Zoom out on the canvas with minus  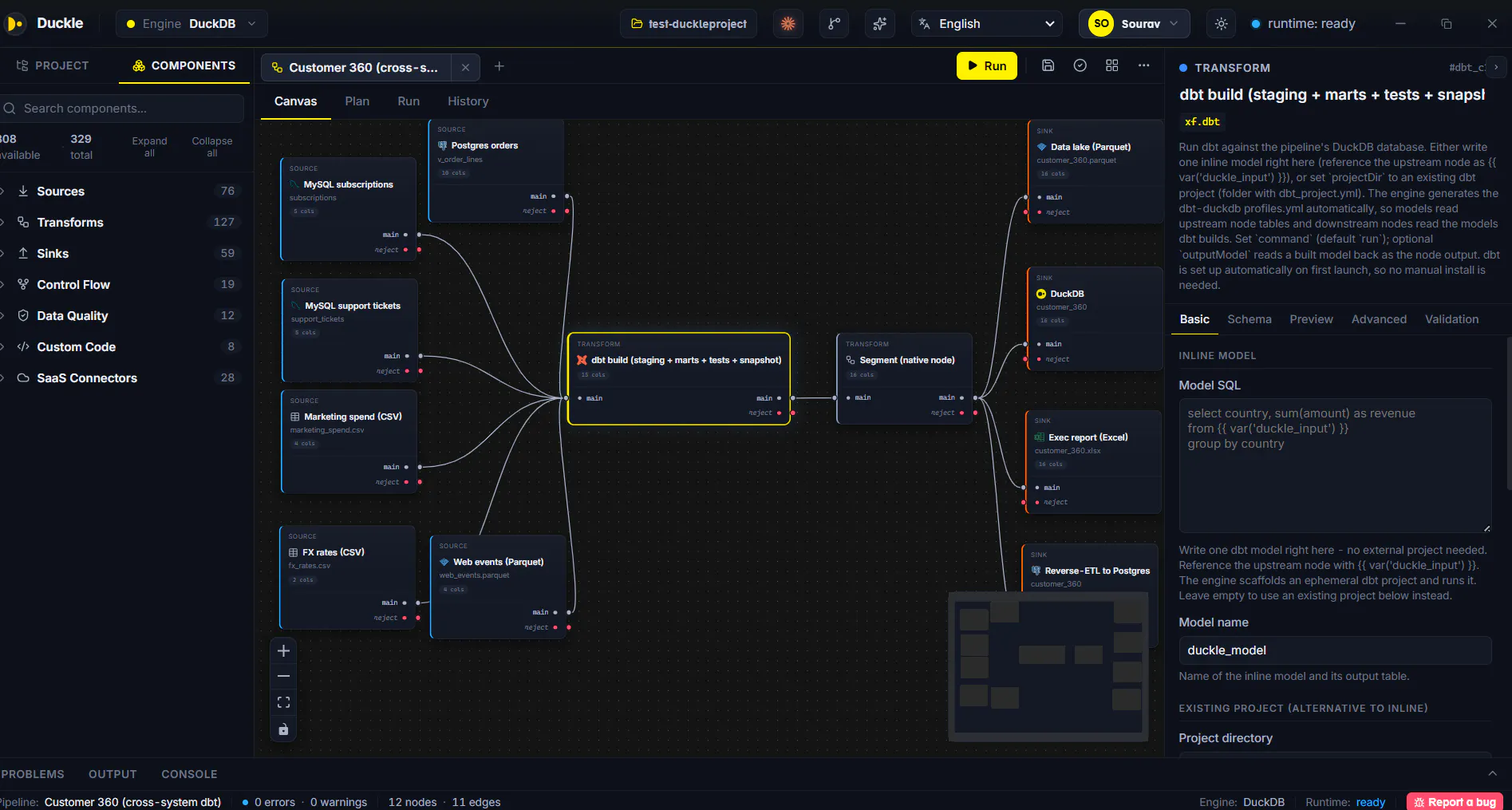point(283,677)
